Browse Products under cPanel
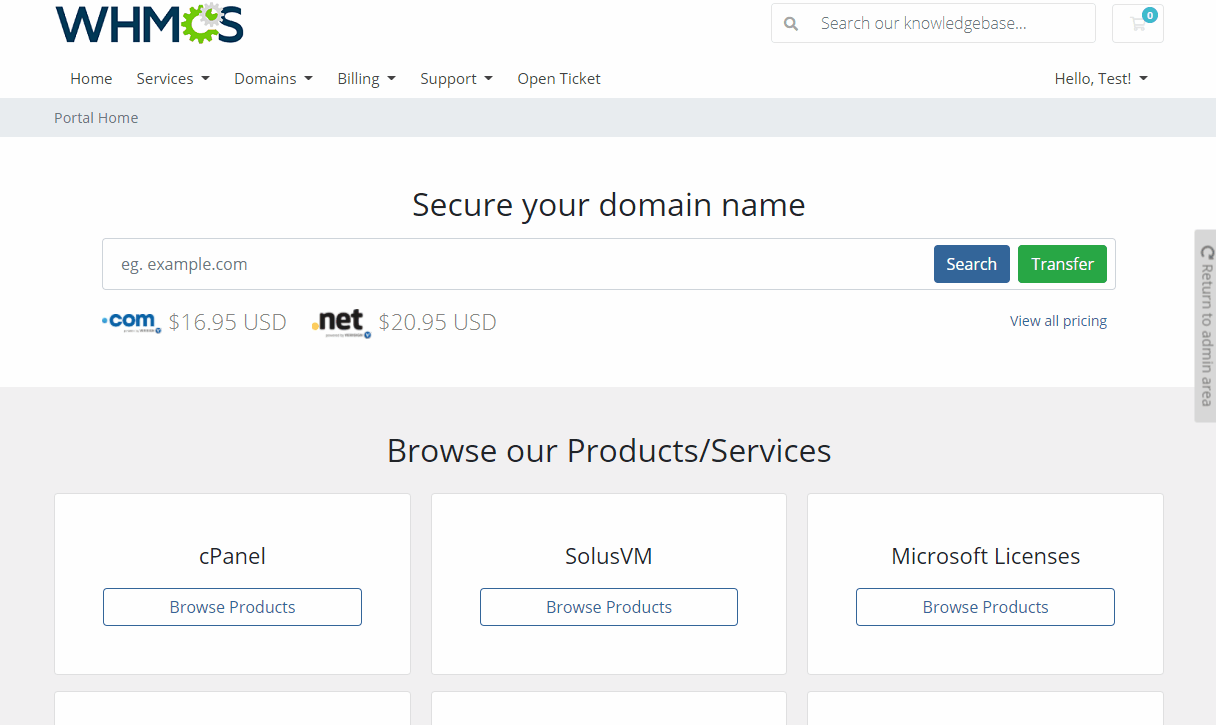 (x=232, y=607)
